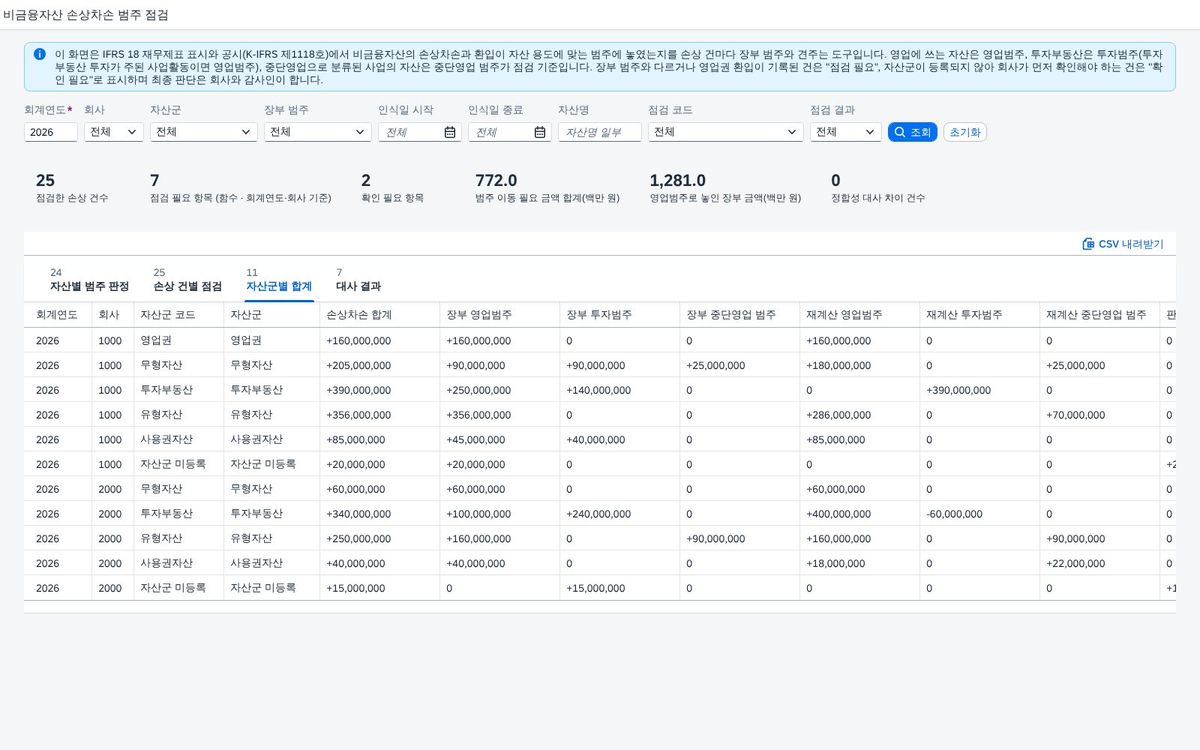Open the 인식일 시작 calendar picker icon

[450, 132]
